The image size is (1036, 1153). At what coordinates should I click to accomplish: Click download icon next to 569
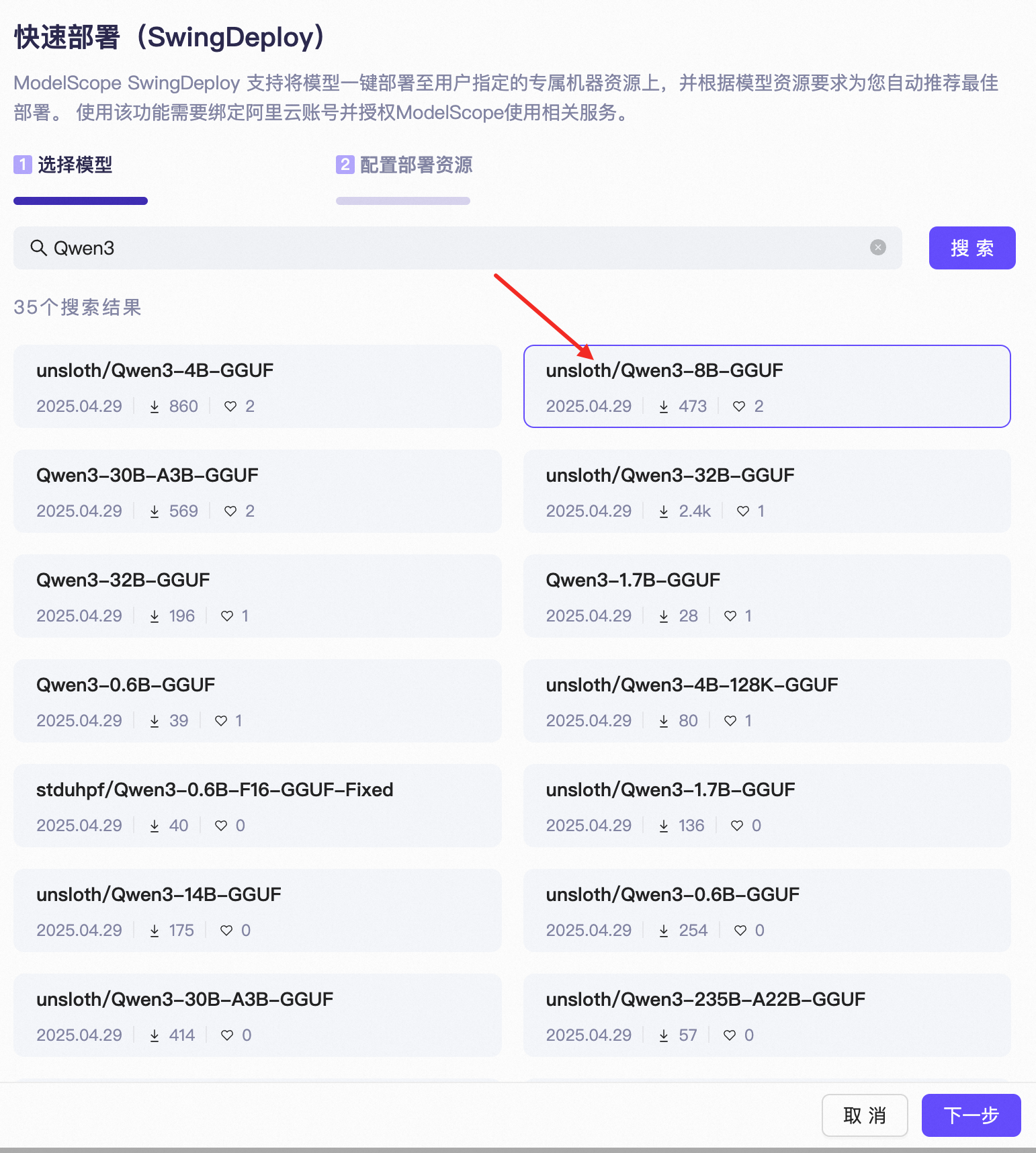click(155, 511)
